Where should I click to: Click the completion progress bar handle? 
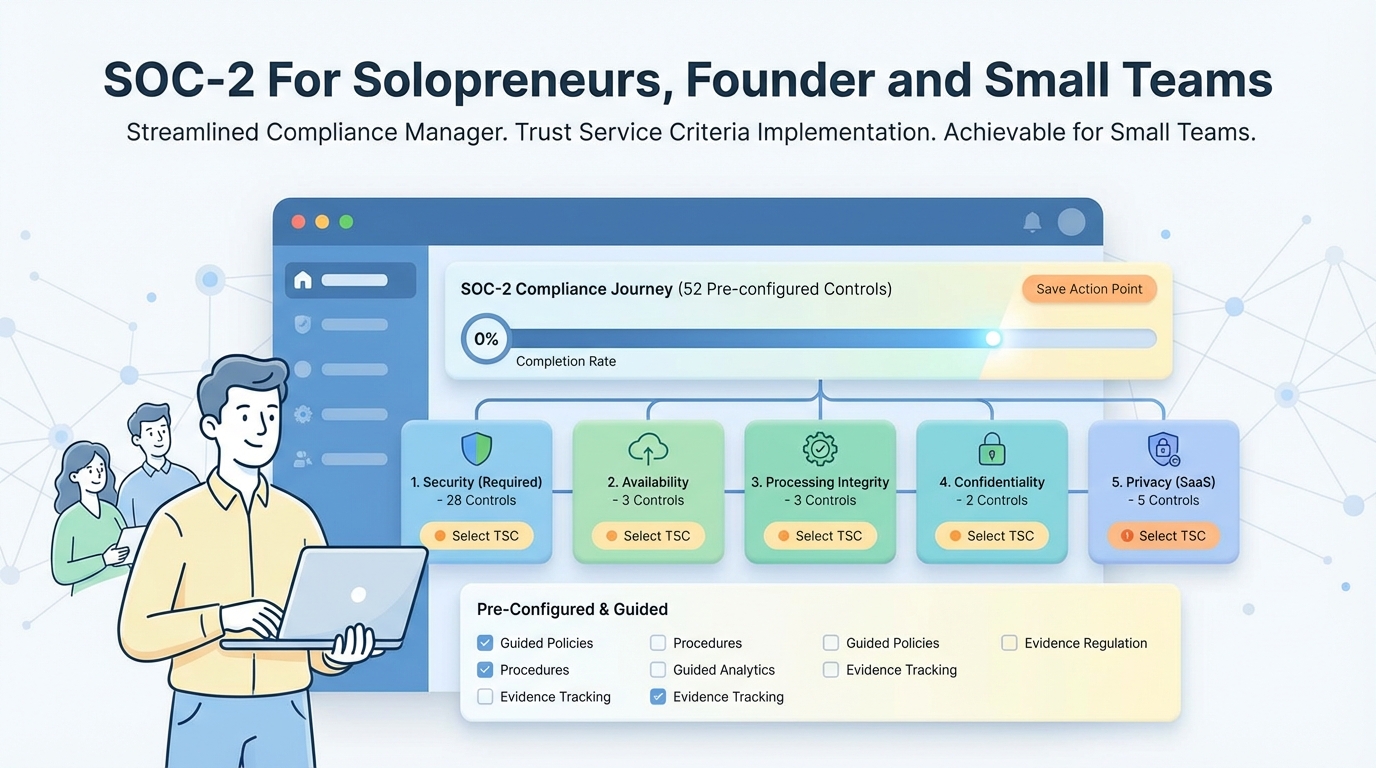click(993, 339)
